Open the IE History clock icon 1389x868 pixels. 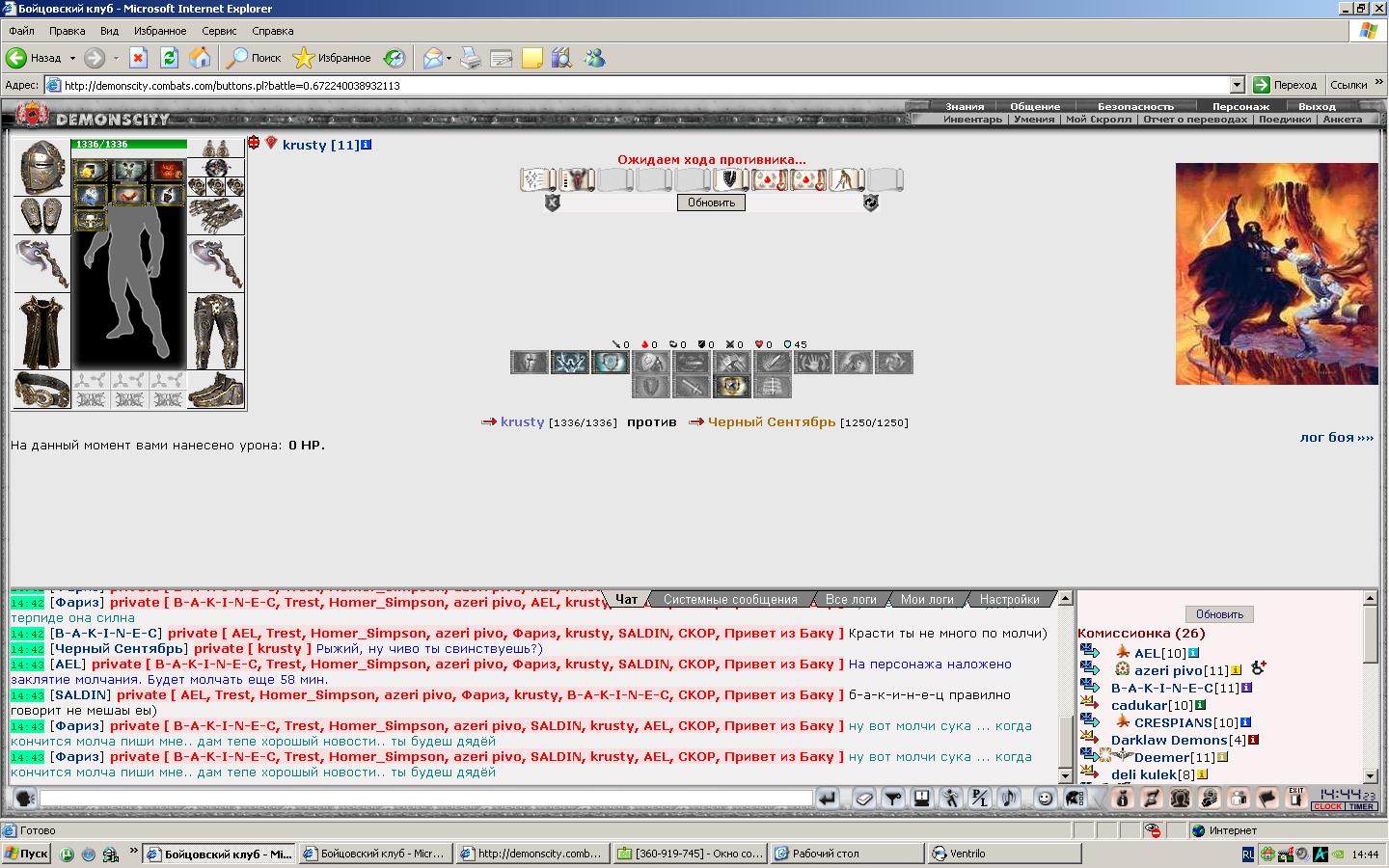395,58
